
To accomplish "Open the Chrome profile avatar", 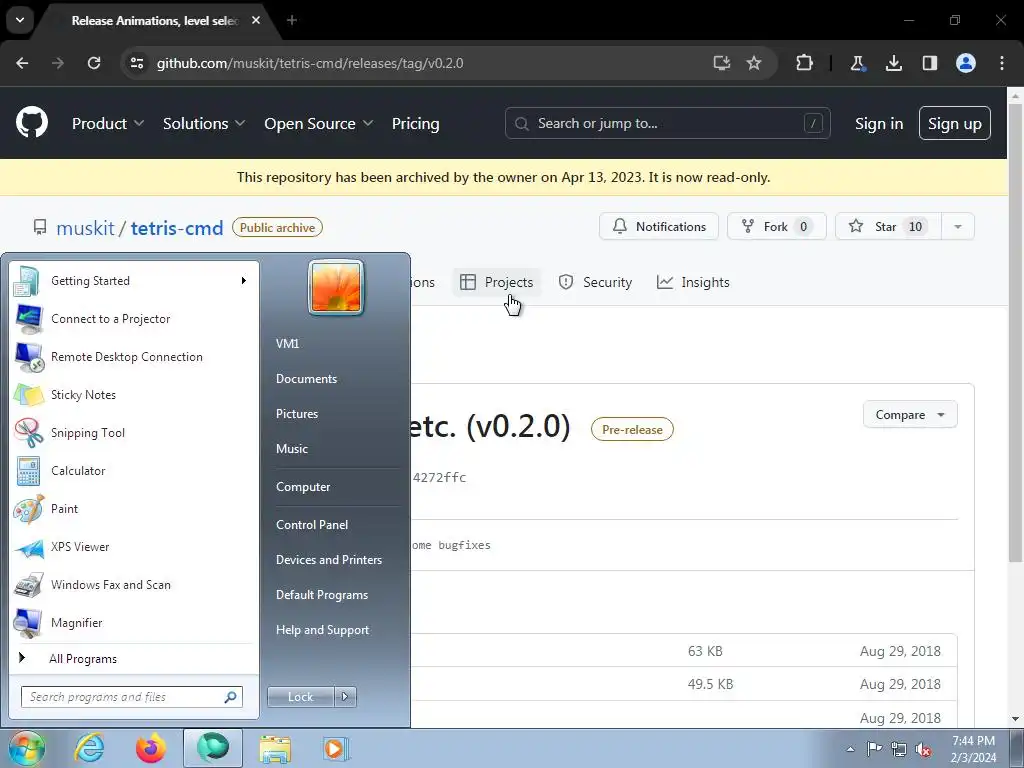I will click(x=966, y=63).
